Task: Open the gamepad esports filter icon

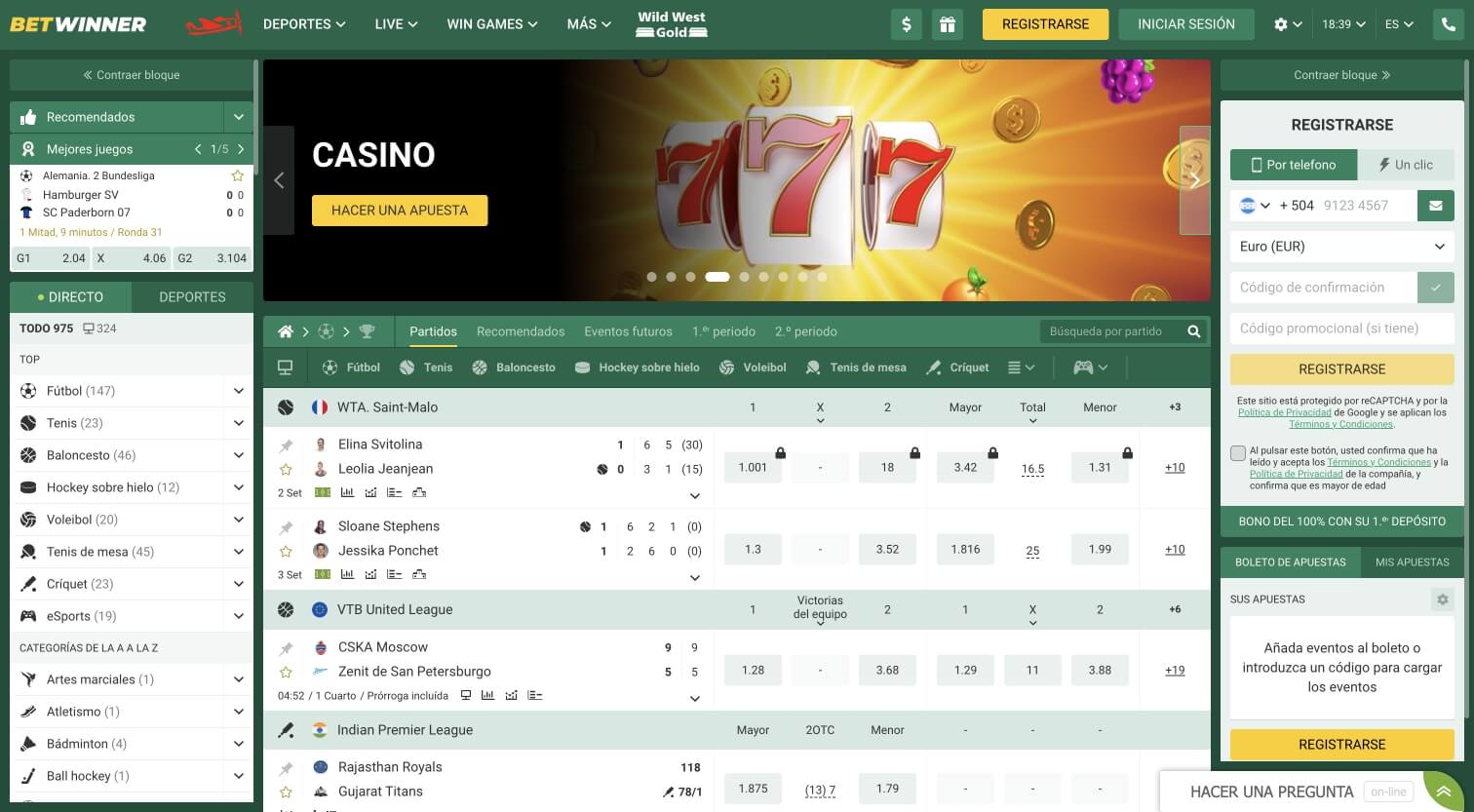Action: point(1083,367)
